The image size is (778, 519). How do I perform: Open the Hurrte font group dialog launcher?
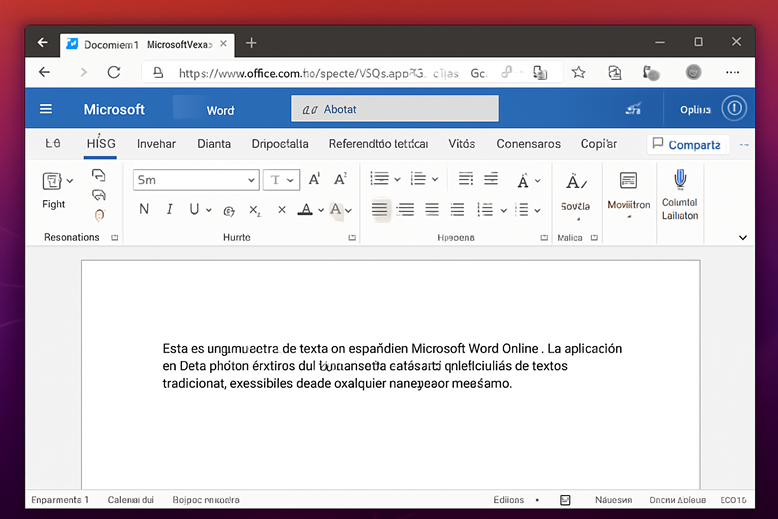click(352, 238)
